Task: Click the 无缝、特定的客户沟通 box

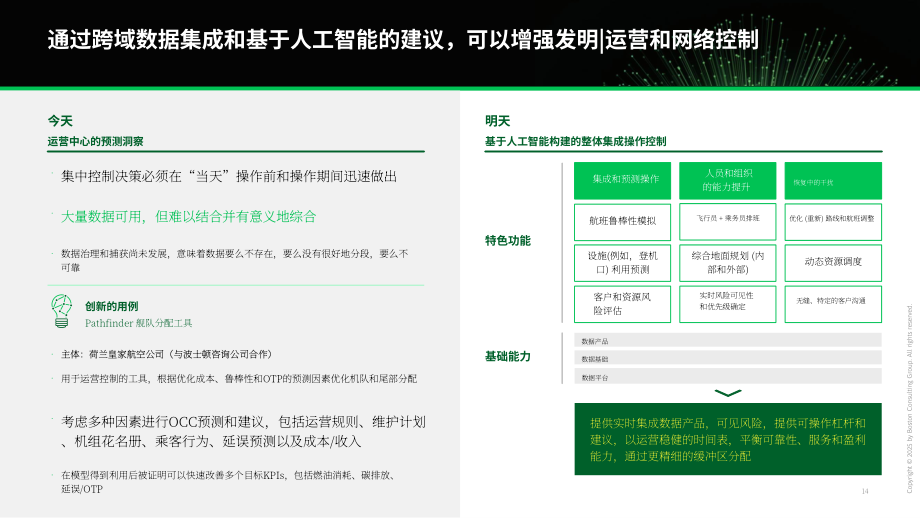Action: 833,304
